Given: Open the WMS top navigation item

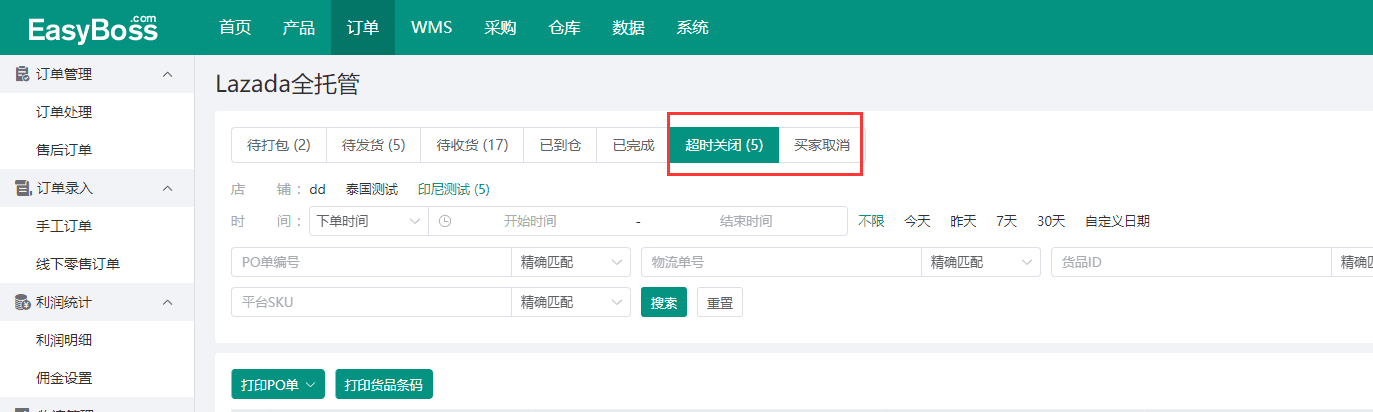Looking at the screenshot, I should pyautogui.click(x=432, y=27).
